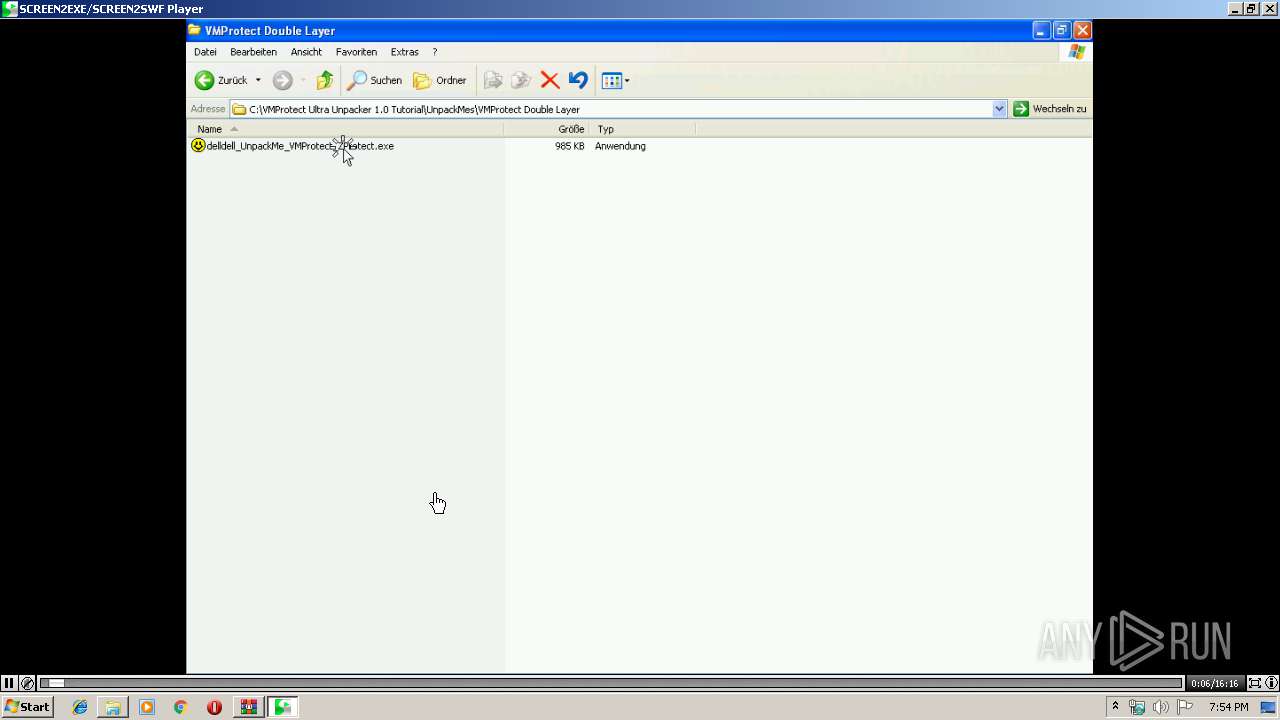1280x720 pixels.
Task: Expand the address bar dropdown arrow
Action: click(x=999, y=109)
